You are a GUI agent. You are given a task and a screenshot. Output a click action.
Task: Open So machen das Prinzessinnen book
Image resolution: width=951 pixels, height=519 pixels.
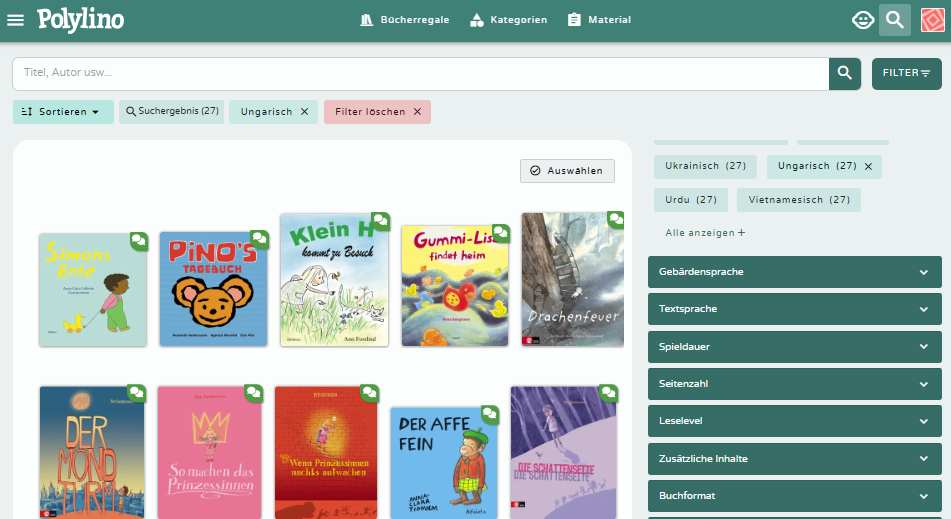pos(209,452)
